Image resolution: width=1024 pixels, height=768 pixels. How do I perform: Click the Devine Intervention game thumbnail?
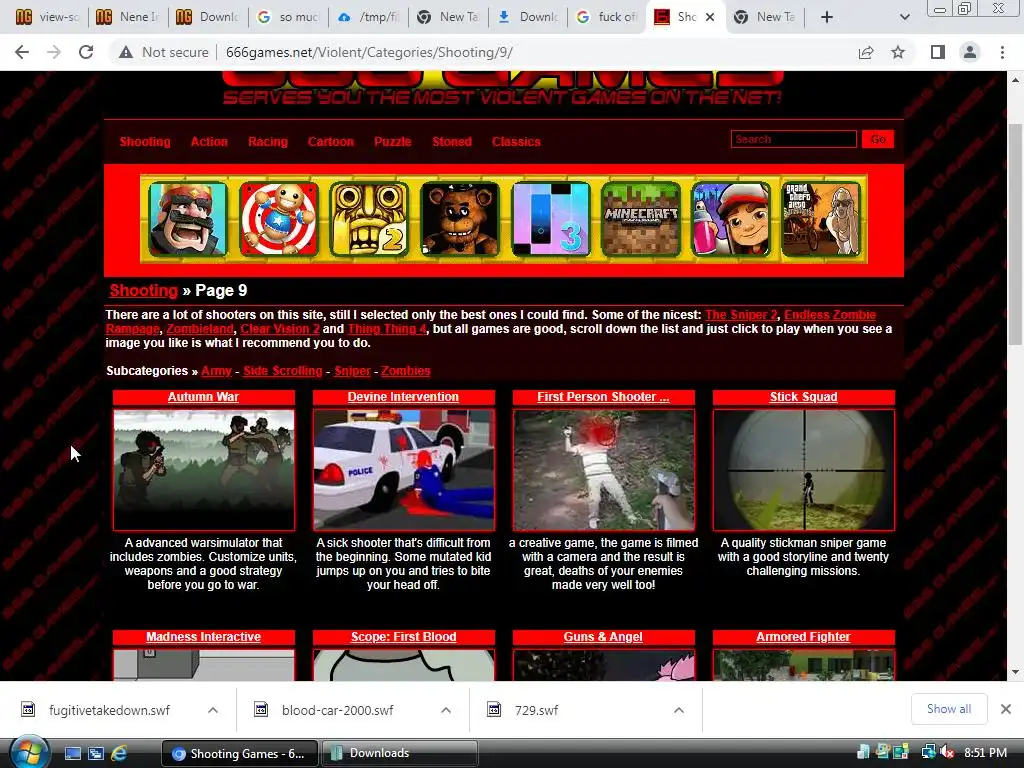[404, 470]
